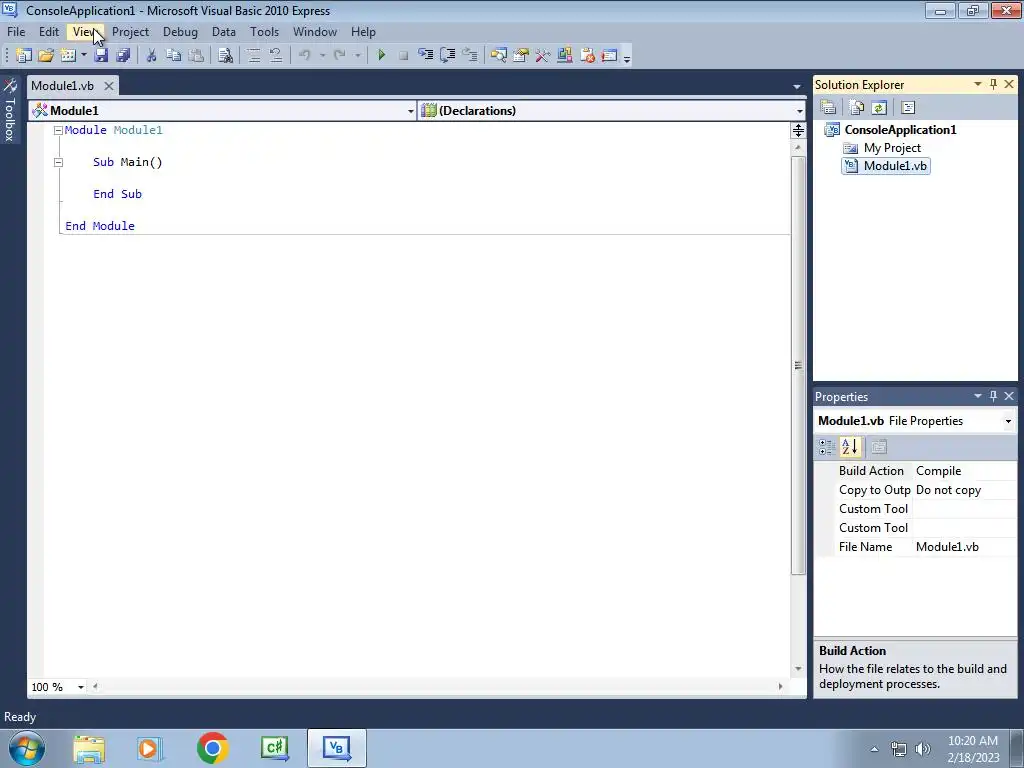
Task: Click the Build Action property row
Action: click(x=916, y=471)
